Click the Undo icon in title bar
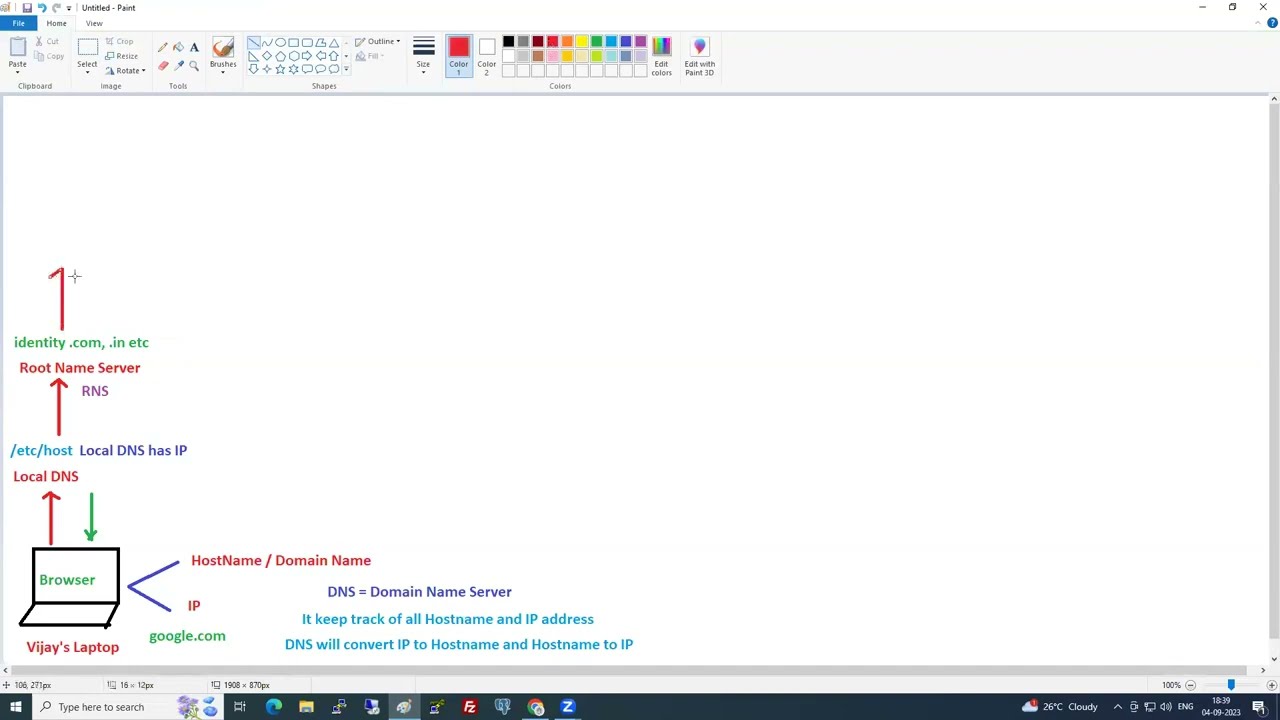The height and width of the screenshot is (720, 1280). coord(42,7)
